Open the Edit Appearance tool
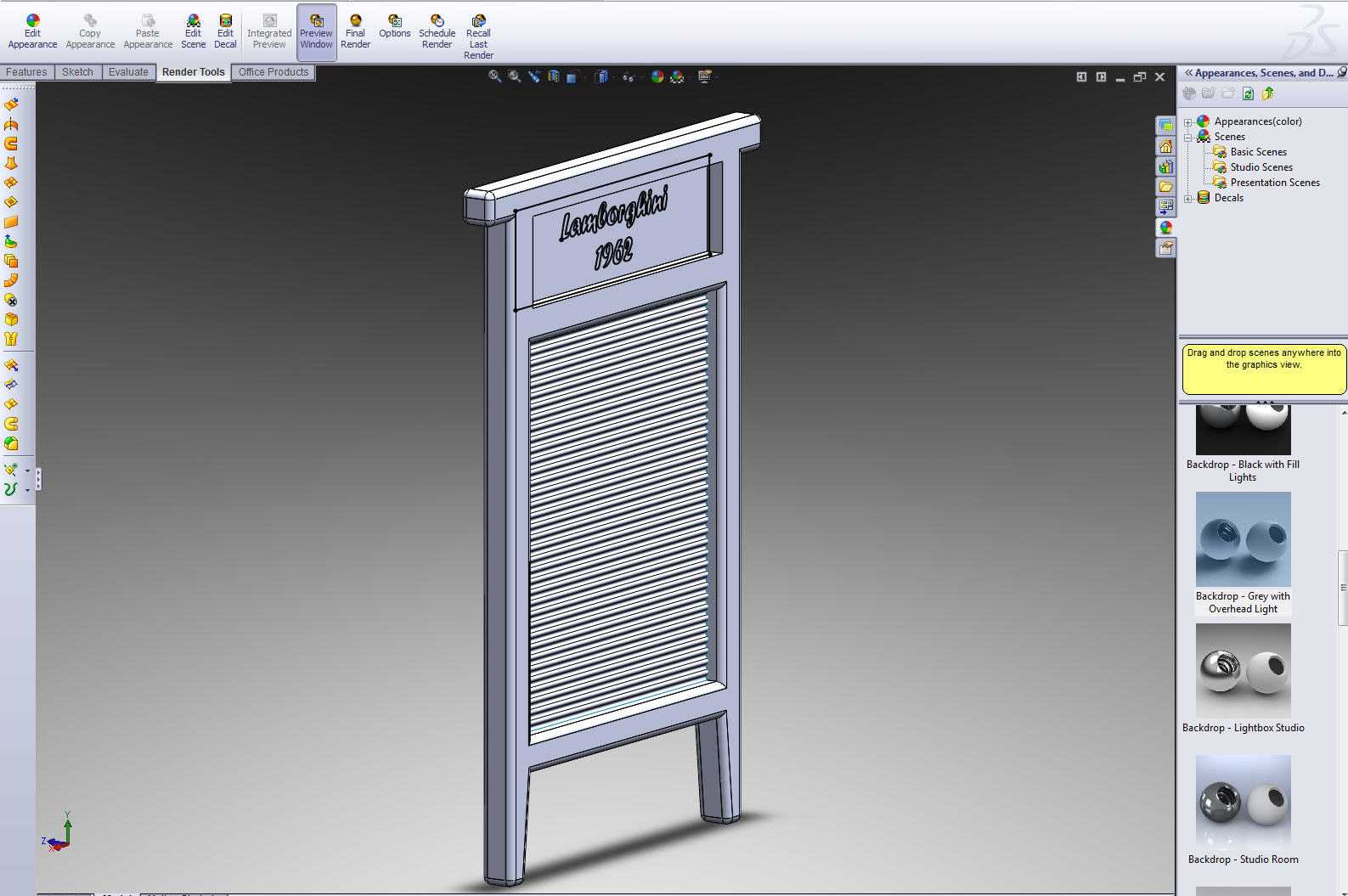Image resolution: width=1348 pixels, height=896 pixels. tap(32, 31)
